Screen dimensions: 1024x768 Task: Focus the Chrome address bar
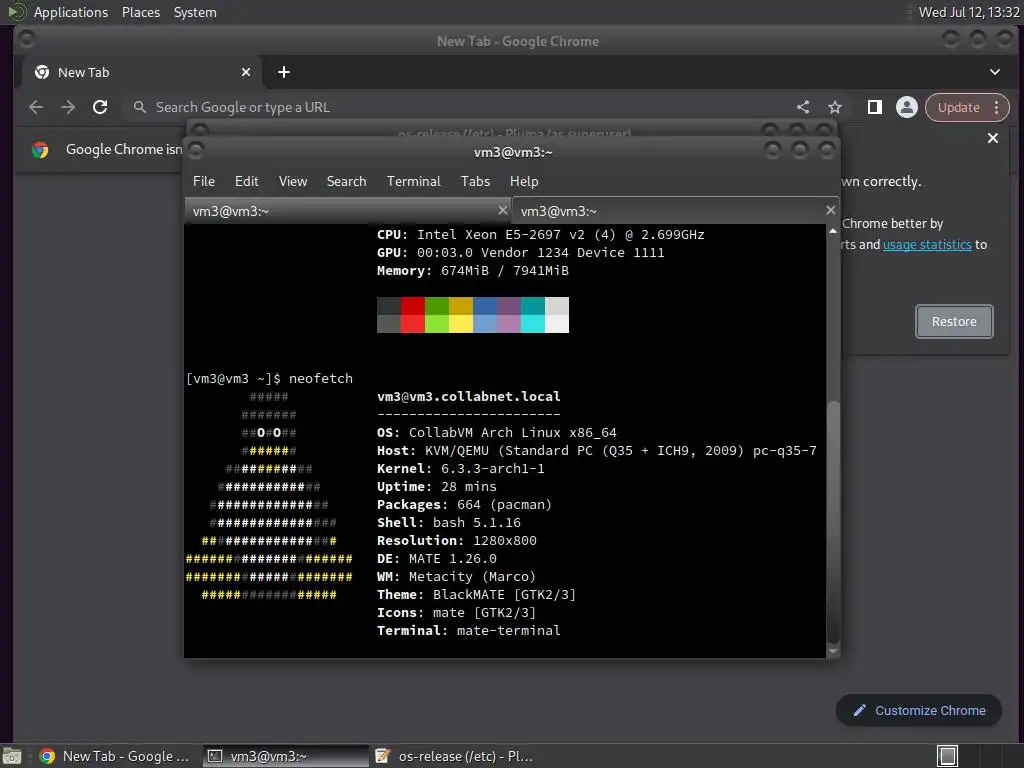pyautogui.click(x=457, y=107)
